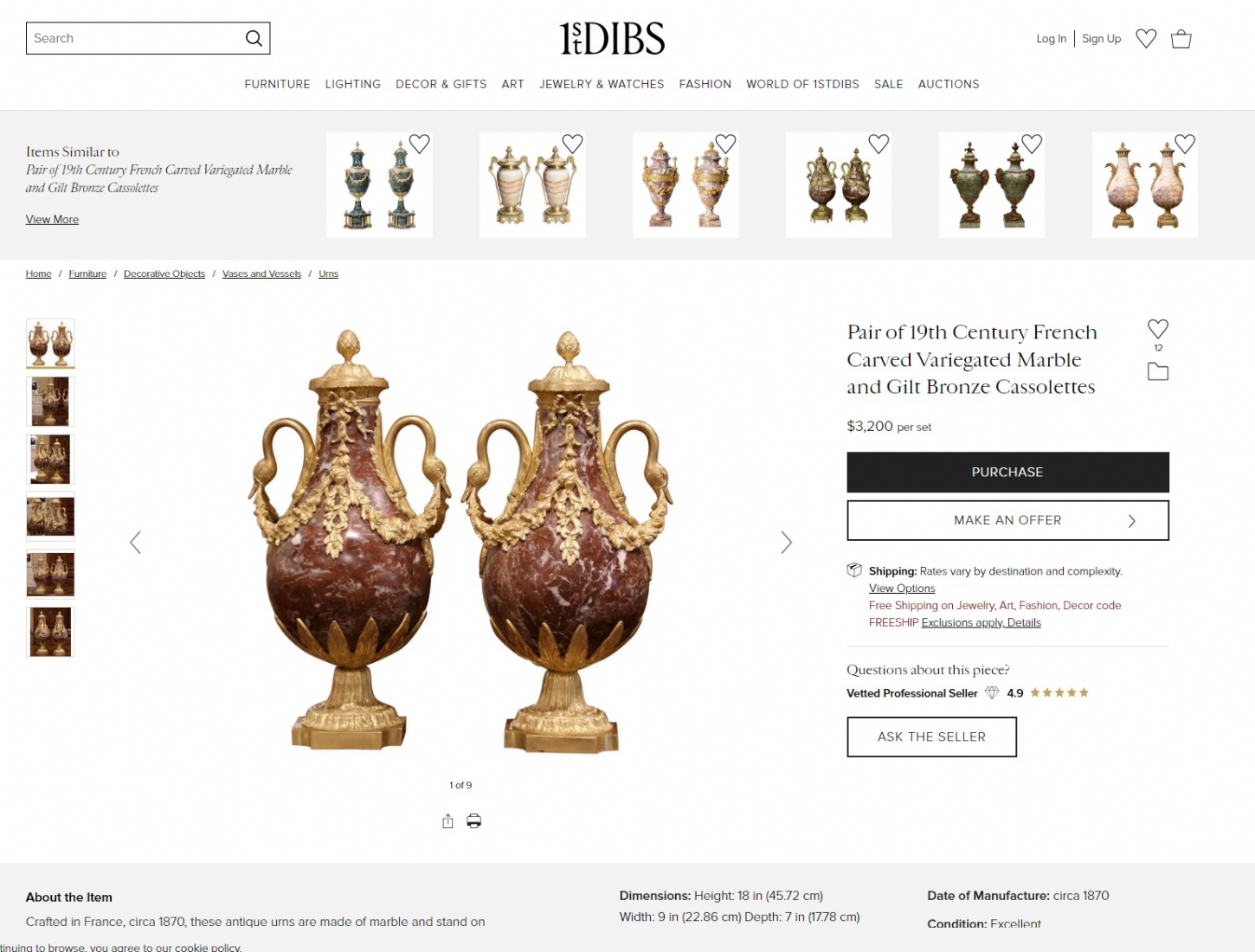The height and width of the screenshot is (952, 1255).
Task: Click the search magnifier icon
Action: pyautogui.click(x=254, y=38)
